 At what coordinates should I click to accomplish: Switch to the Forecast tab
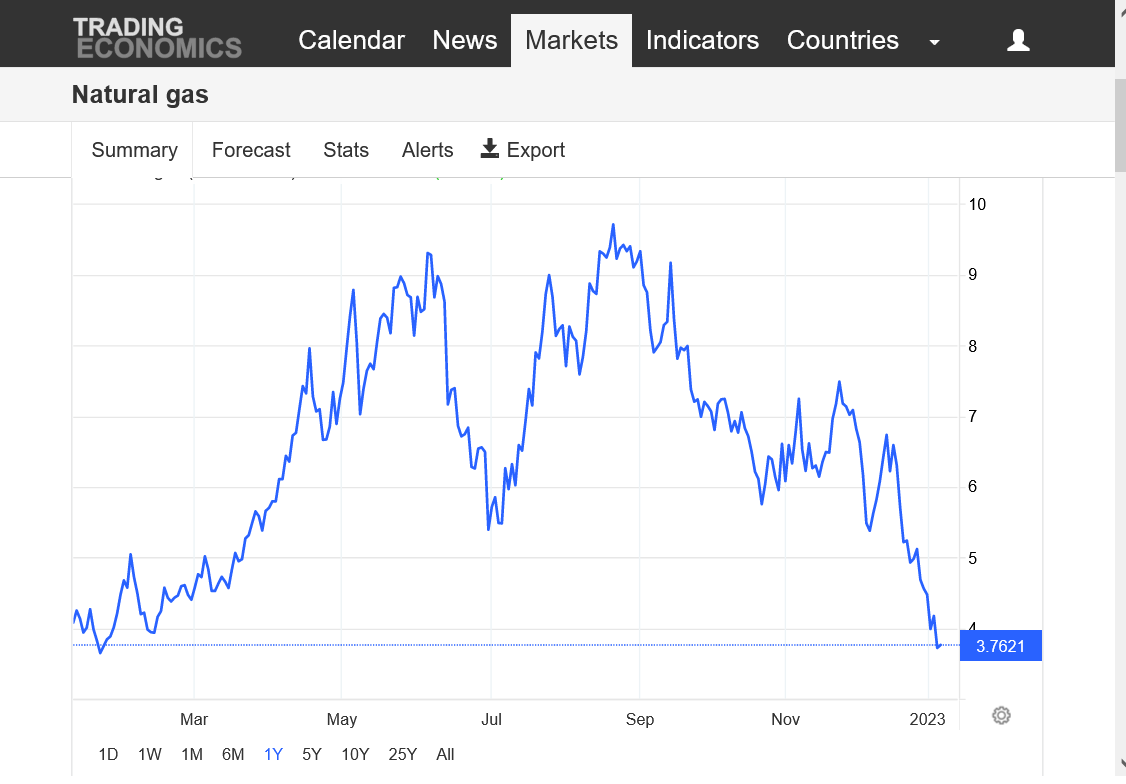pyautogui.click(x=251, y=150)
